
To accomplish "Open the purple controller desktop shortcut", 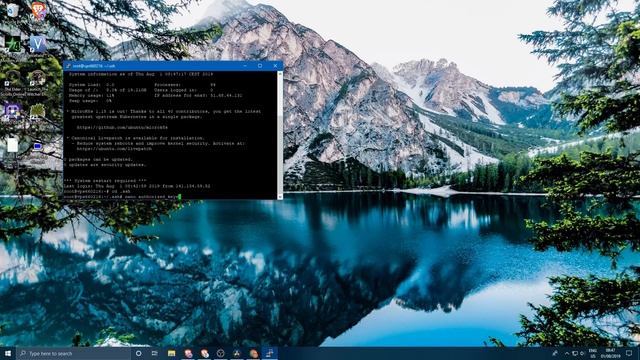I will pyautogui.click(x=11, y=111).
